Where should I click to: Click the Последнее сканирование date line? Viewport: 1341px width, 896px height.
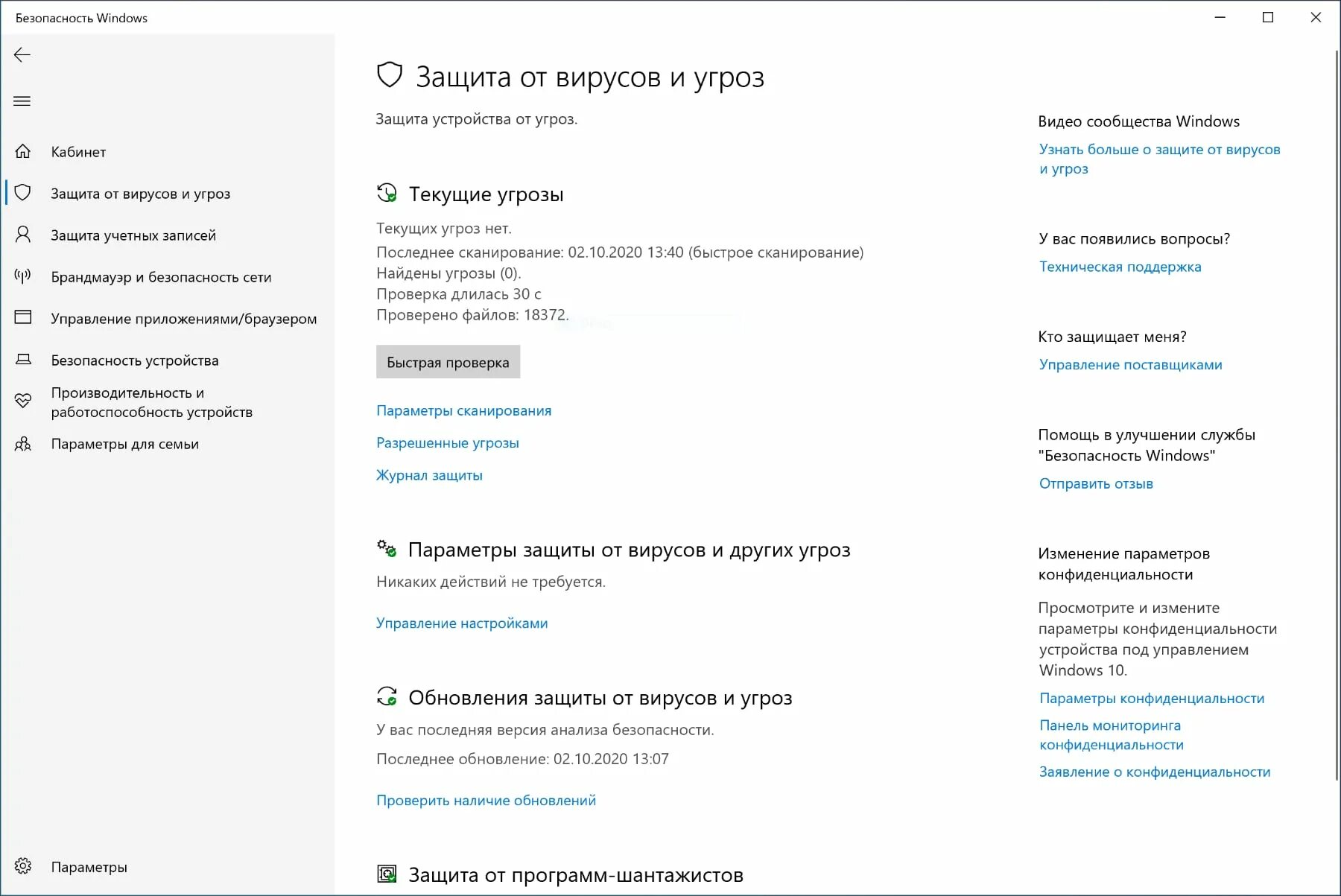tap(620, 252)
